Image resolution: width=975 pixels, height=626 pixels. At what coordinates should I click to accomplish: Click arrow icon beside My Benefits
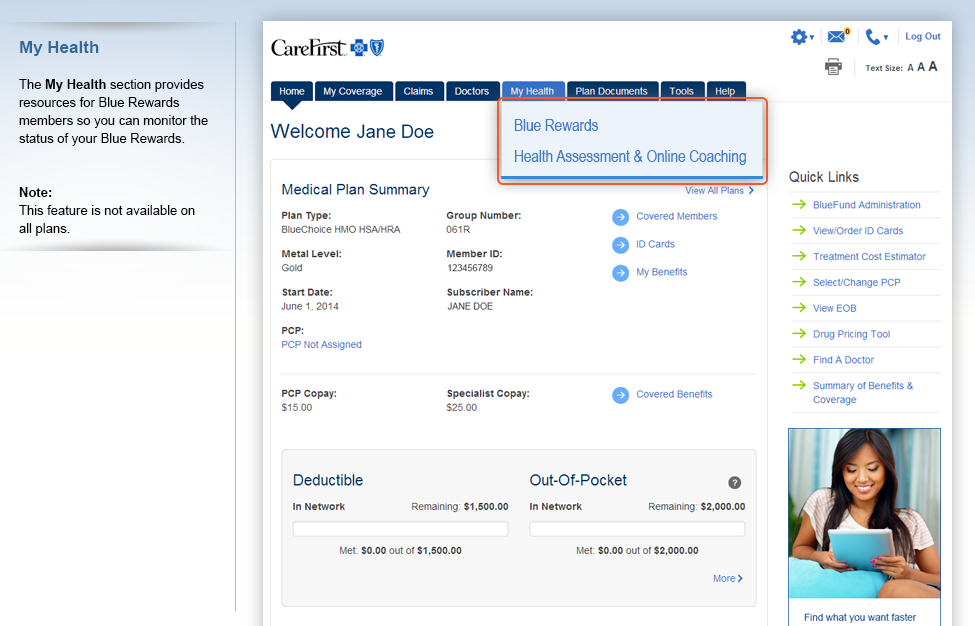click(620, 273)
